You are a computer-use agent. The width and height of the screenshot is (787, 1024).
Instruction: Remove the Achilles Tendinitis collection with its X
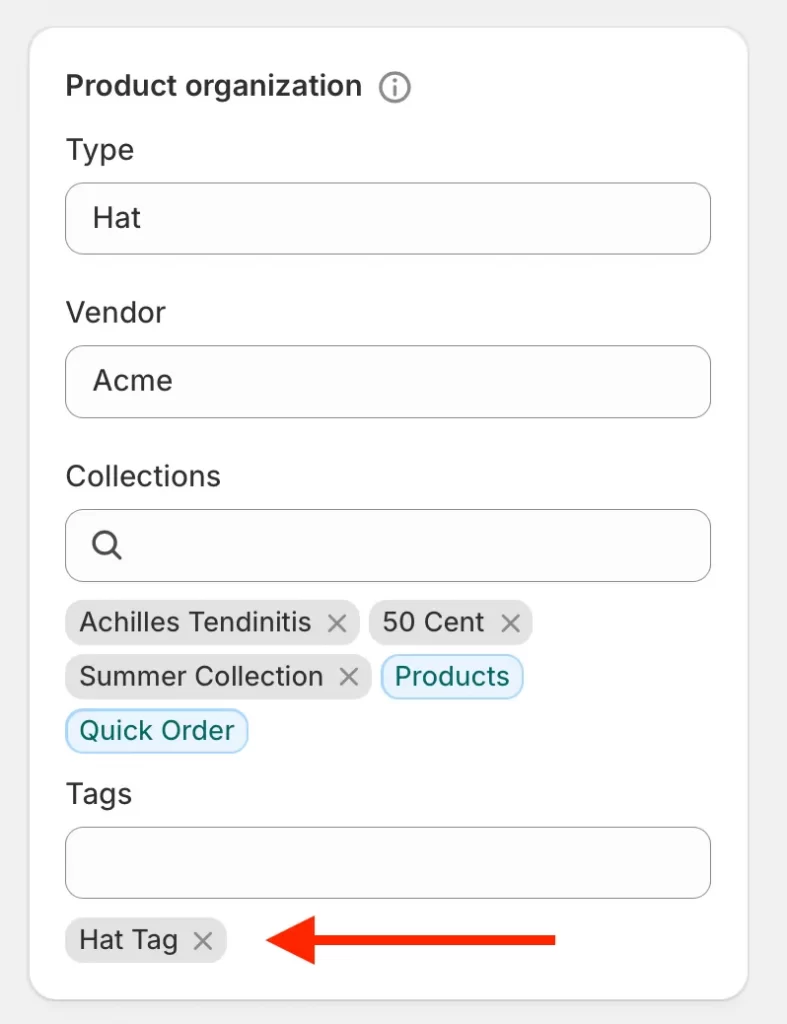[337, 622]
